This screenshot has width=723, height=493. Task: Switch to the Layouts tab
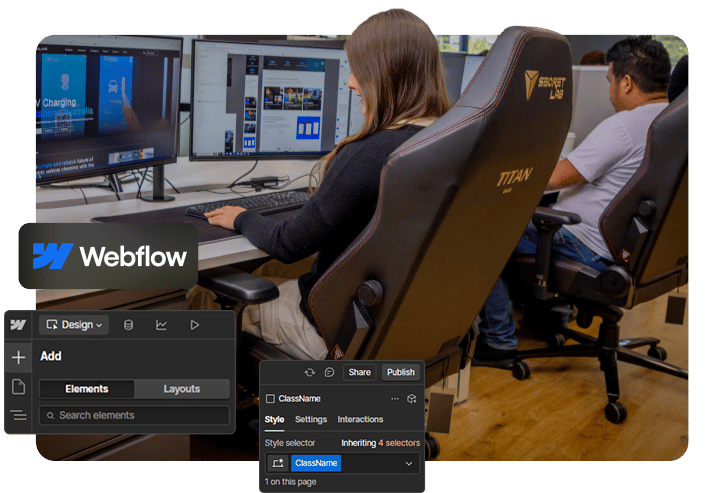(182, 389)
